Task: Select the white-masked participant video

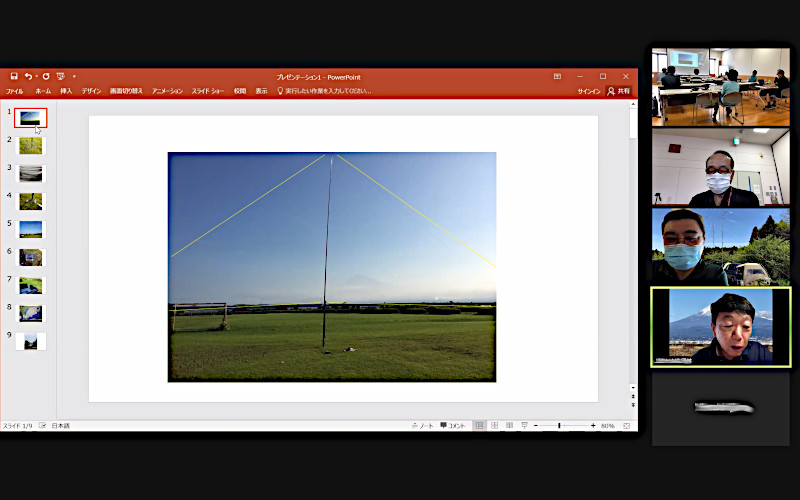Action: point(720,167)
